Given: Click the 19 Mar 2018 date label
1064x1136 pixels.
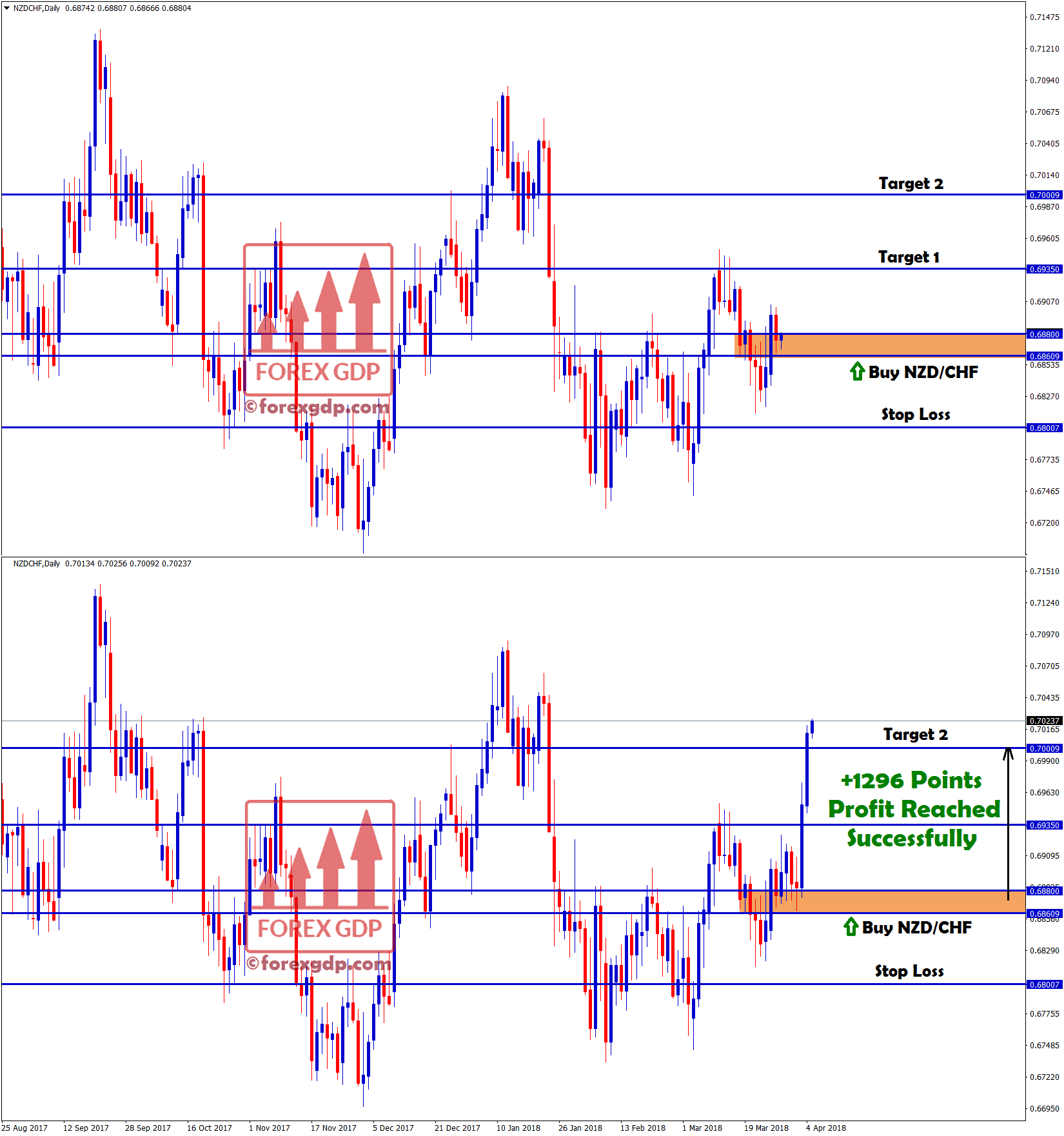Looking at the screenshot, I should click(x=767, y=1128).
